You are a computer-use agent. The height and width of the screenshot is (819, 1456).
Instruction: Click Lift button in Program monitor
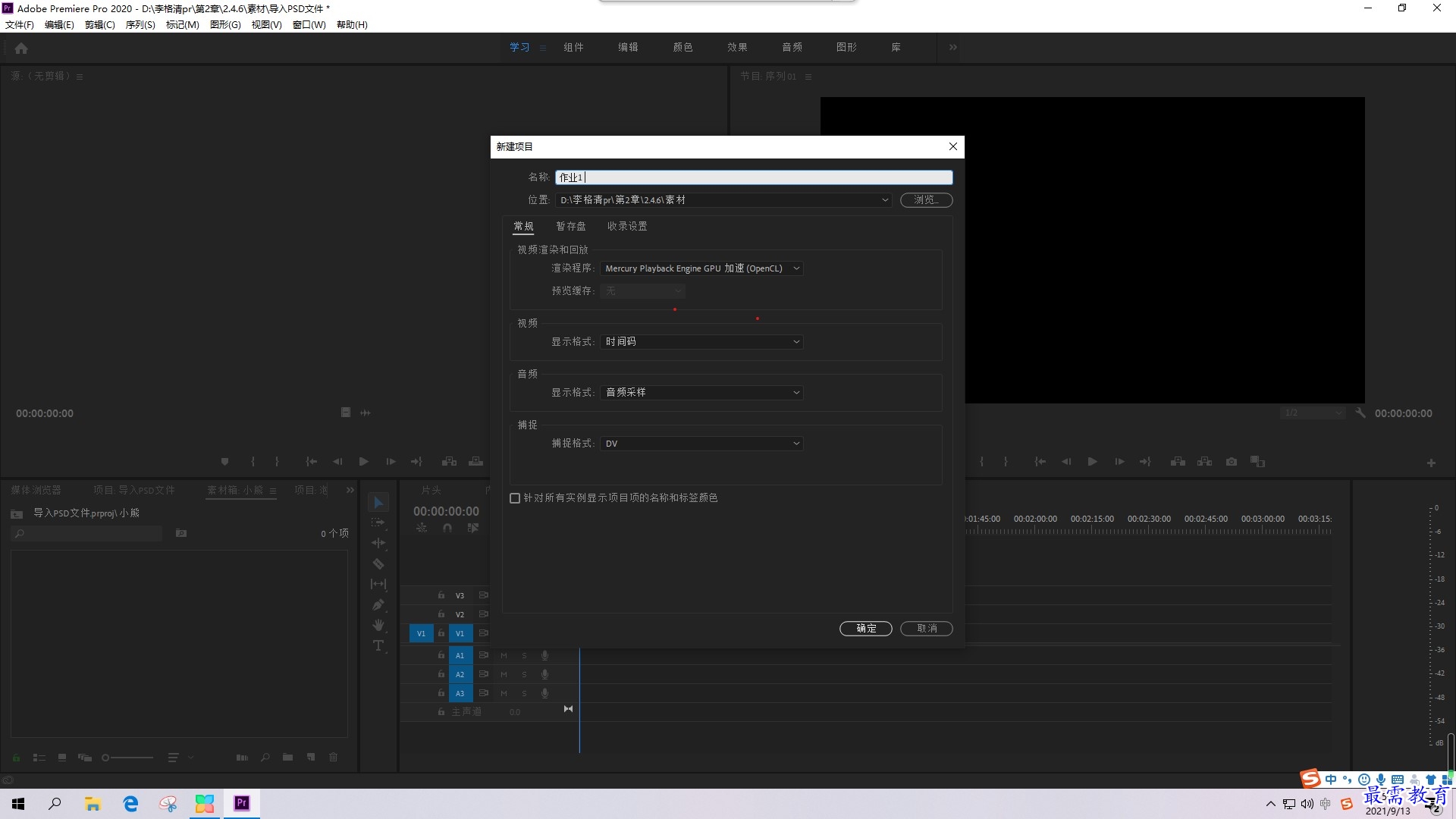1178,461
